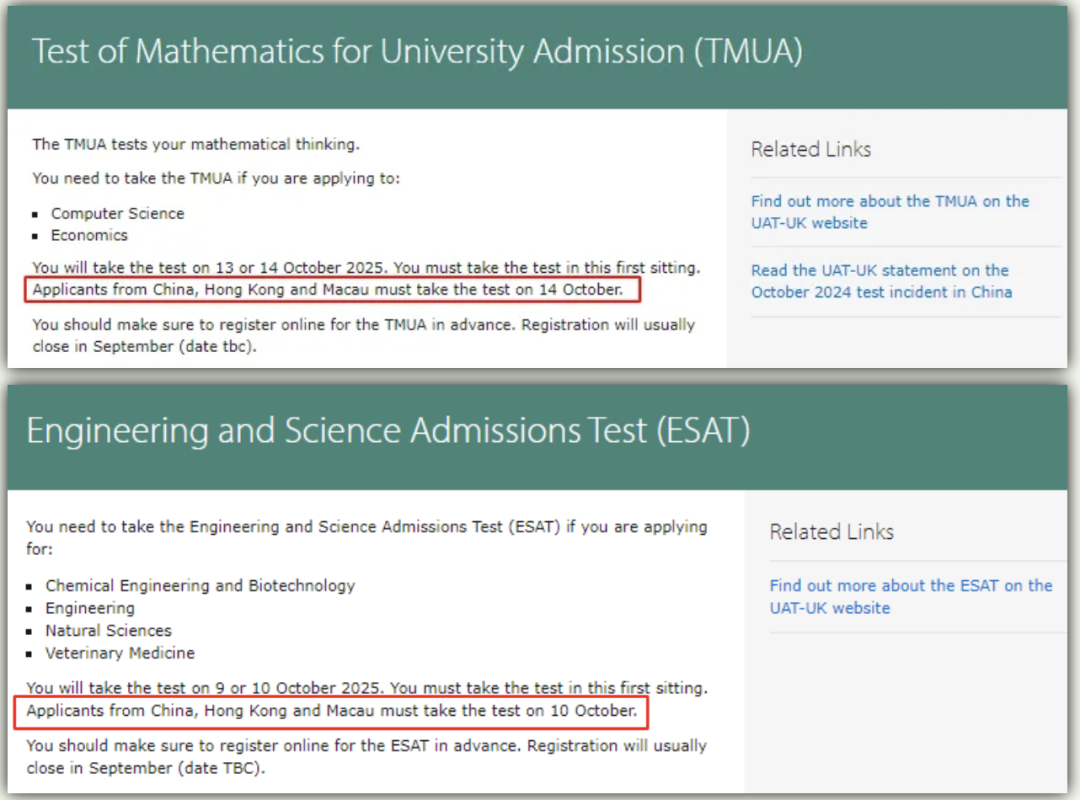
Task: Click the highlighted 10 October applicants sentence
Action: tap(332, 711)
